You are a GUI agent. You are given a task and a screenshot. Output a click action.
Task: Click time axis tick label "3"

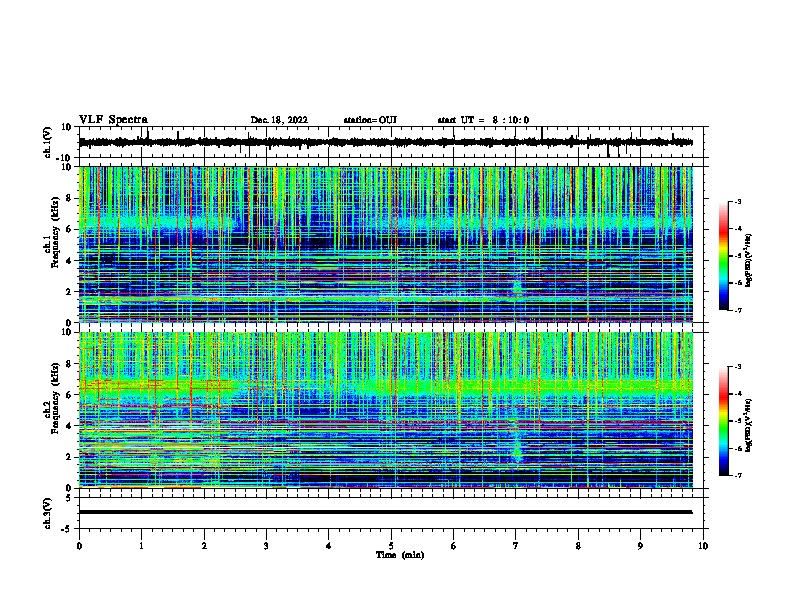pos(266,546)
